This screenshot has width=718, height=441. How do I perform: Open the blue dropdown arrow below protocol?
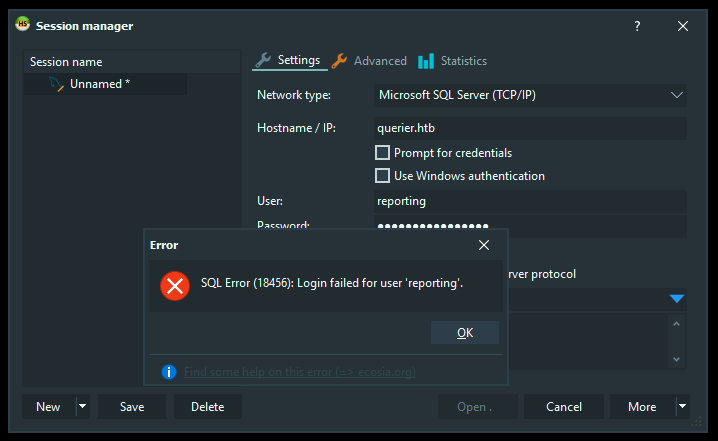point(676,298)
